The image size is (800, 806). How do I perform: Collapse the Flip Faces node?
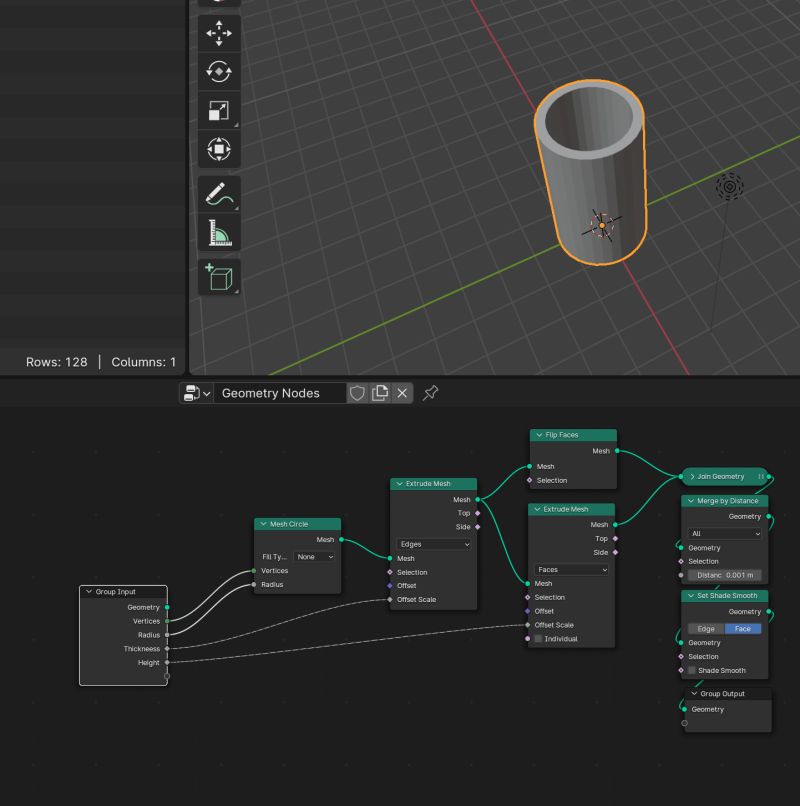[538, 435]
